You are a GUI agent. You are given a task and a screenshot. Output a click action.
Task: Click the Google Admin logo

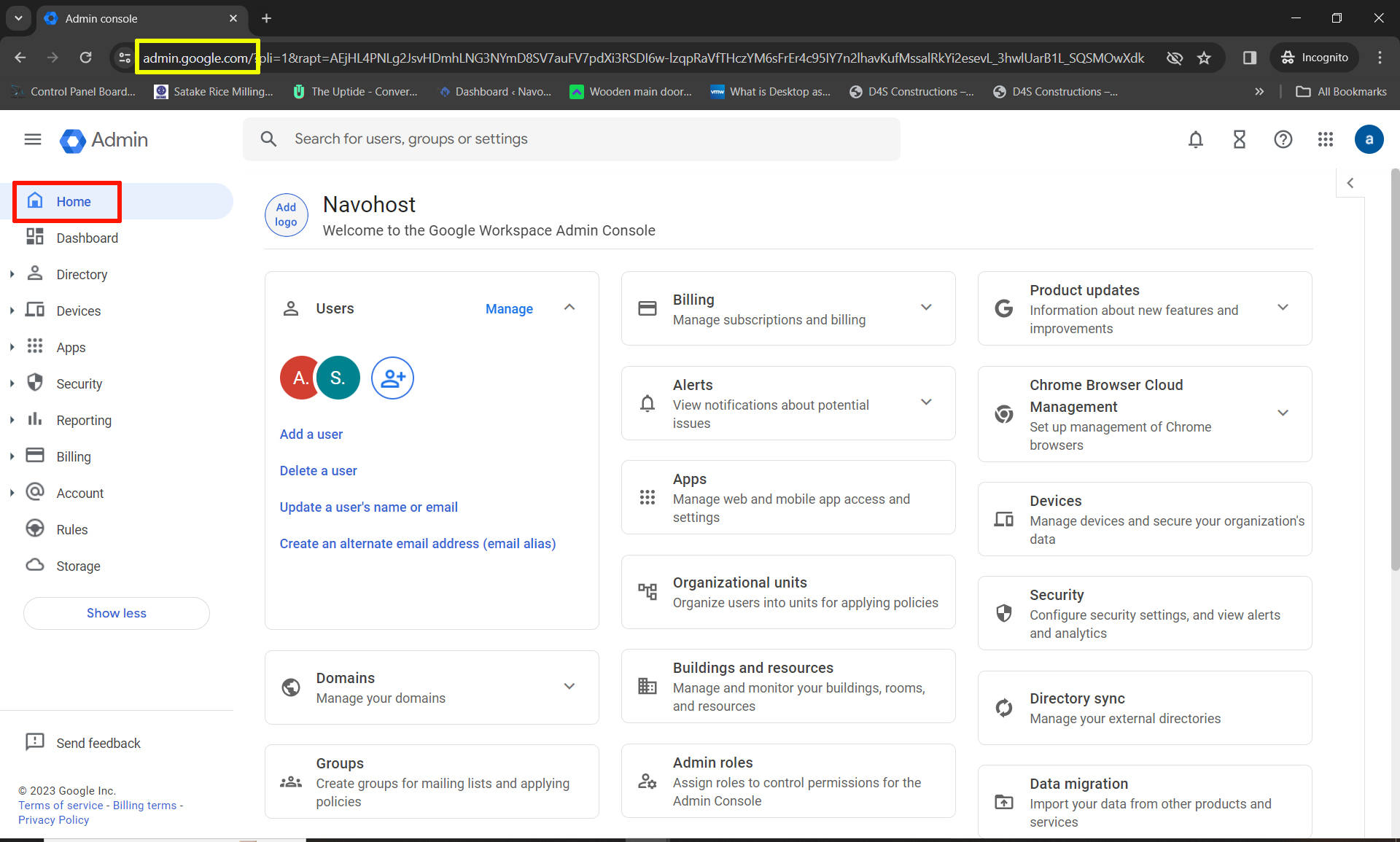click(x=104, y=140)
